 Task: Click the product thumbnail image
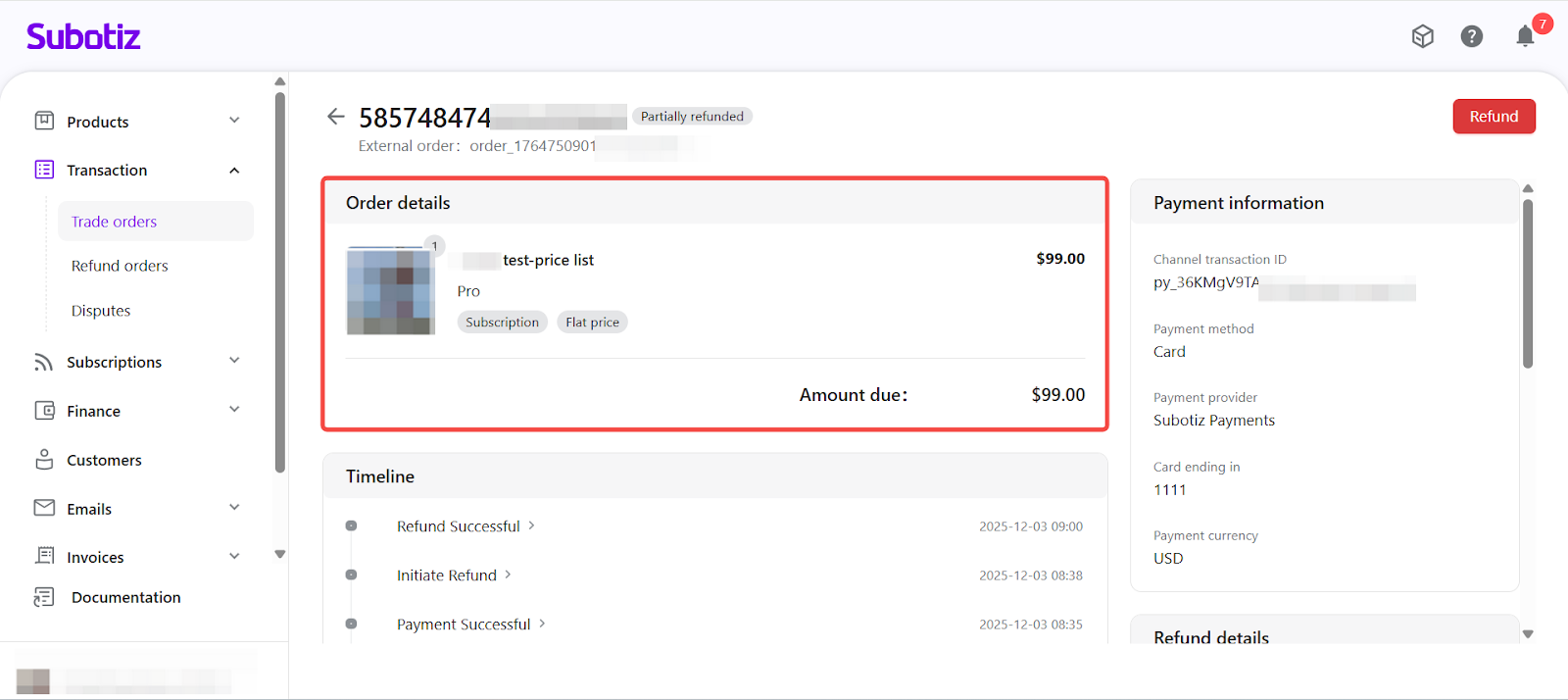coord(390,291)
